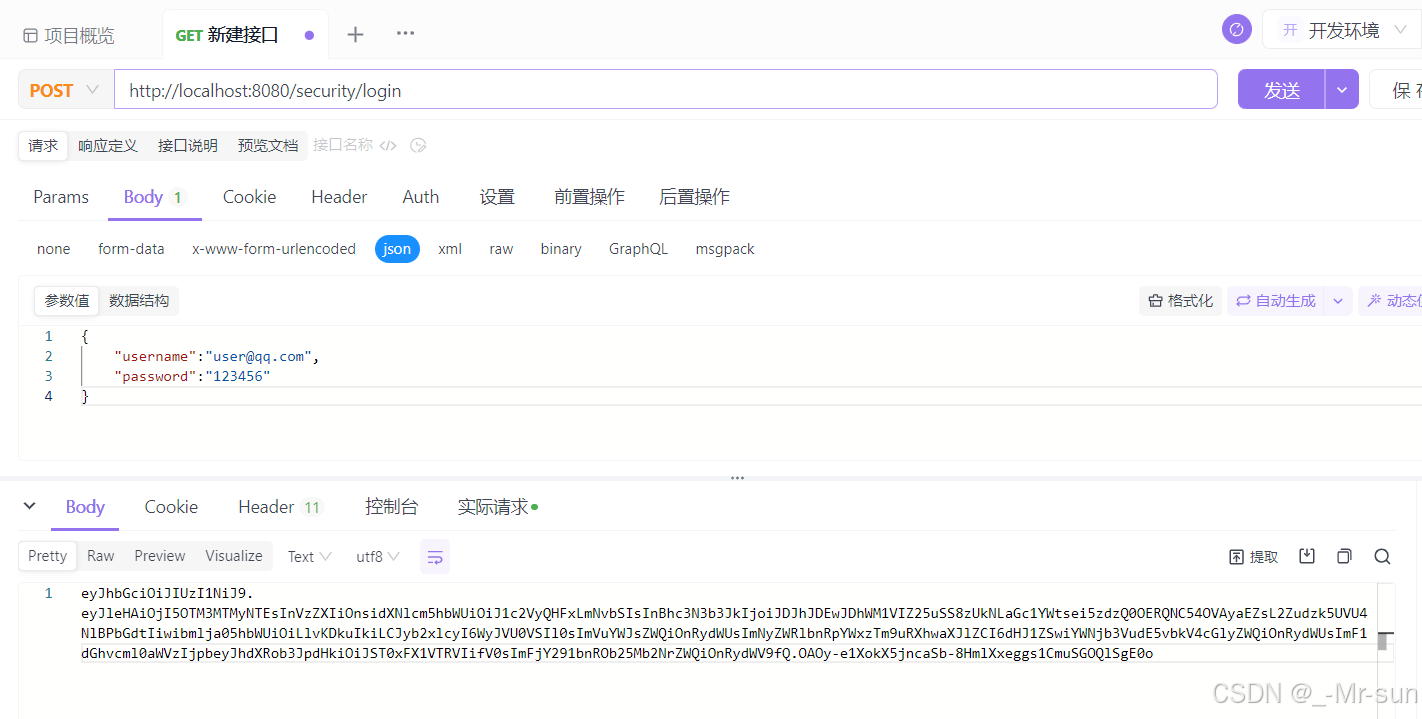Open the request Cookie tab
Viewport: 1422px width, 719px height.
click(249, 197)
